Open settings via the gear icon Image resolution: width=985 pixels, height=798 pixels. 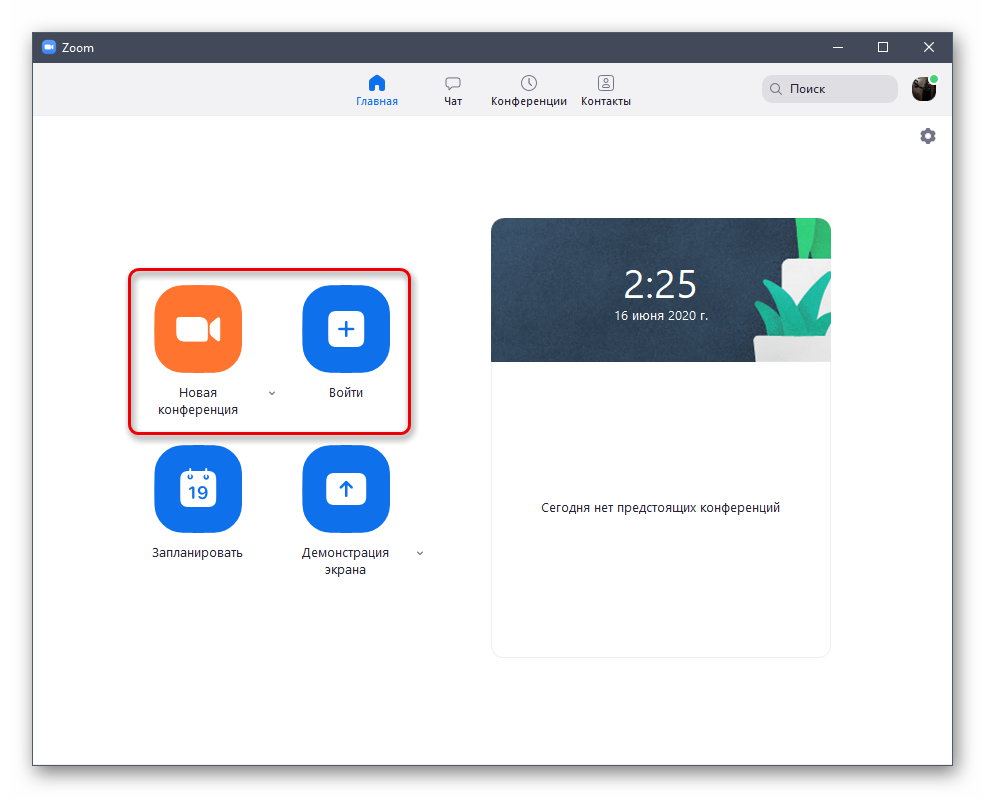pos(928,136)
